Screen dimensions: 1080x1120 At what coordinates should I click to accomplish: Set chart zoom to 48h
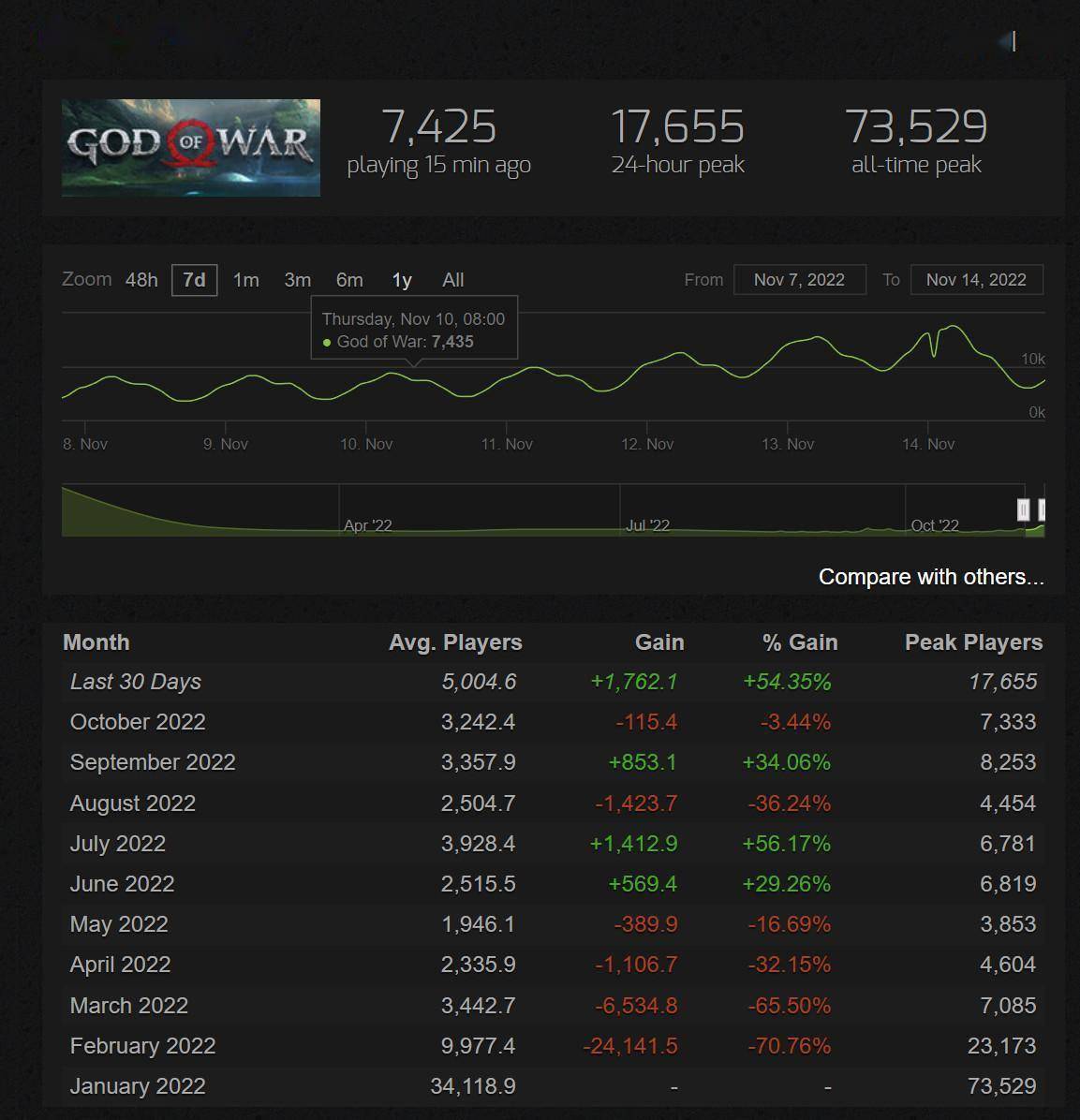point(141,280)
